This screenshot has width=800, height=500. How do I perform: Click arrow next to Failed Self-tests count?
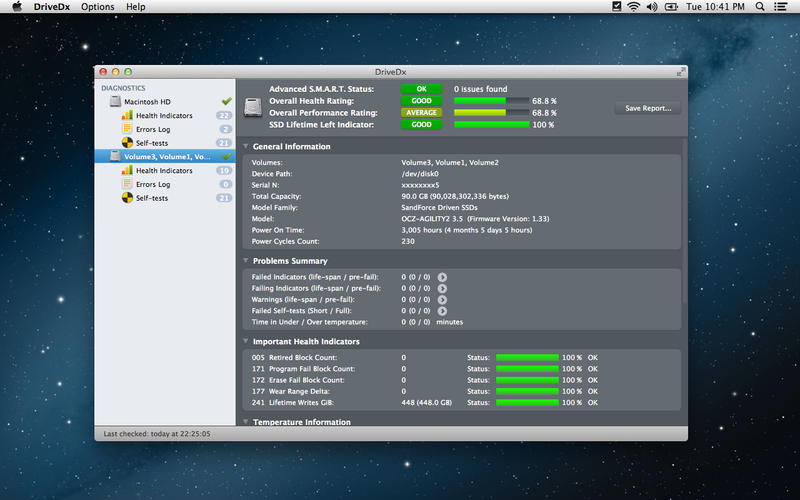[442, 311]
